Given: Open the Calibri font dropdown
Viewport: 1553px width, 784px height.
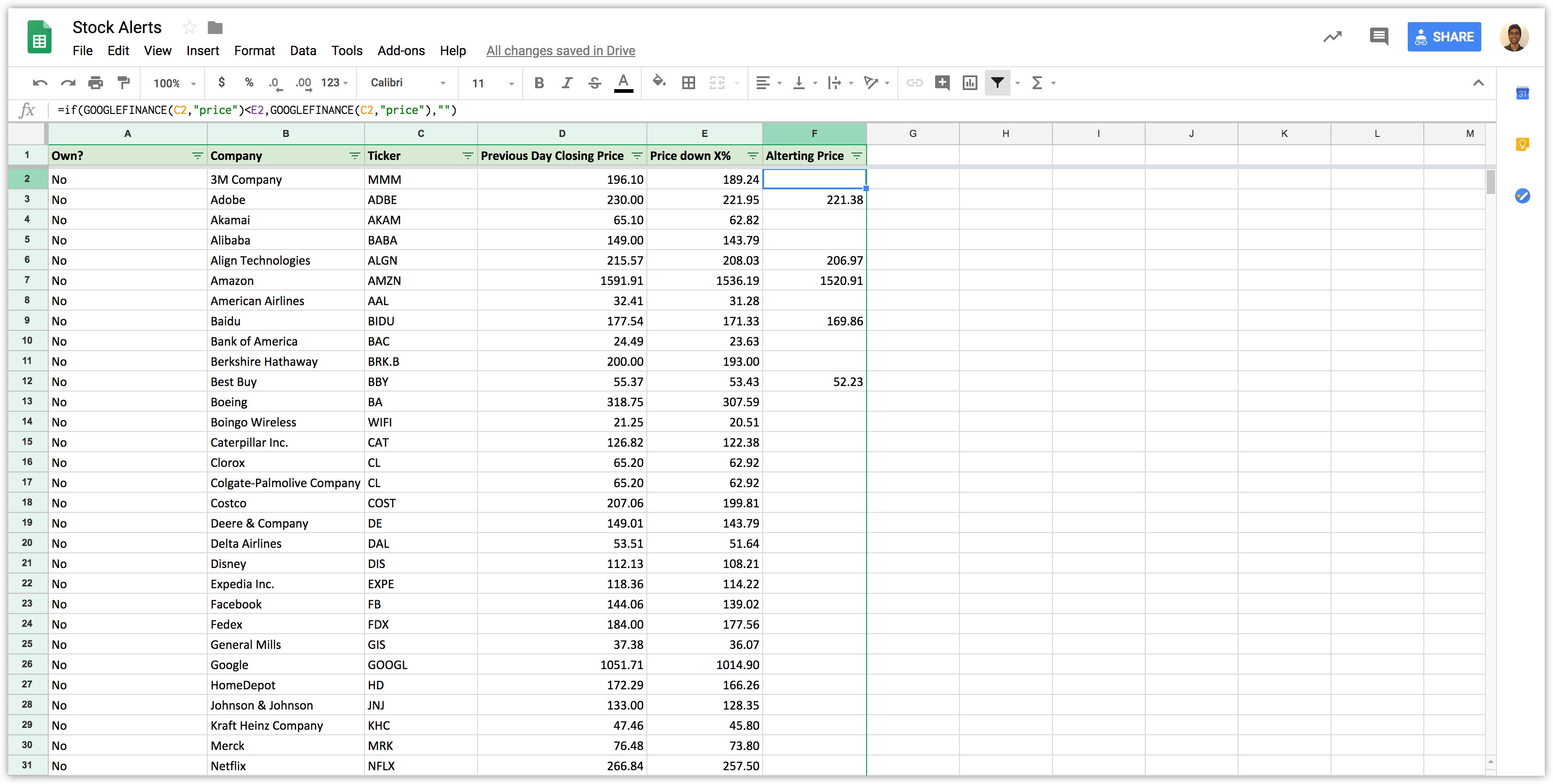Looking at the screenshot, I should click(408, 83).
